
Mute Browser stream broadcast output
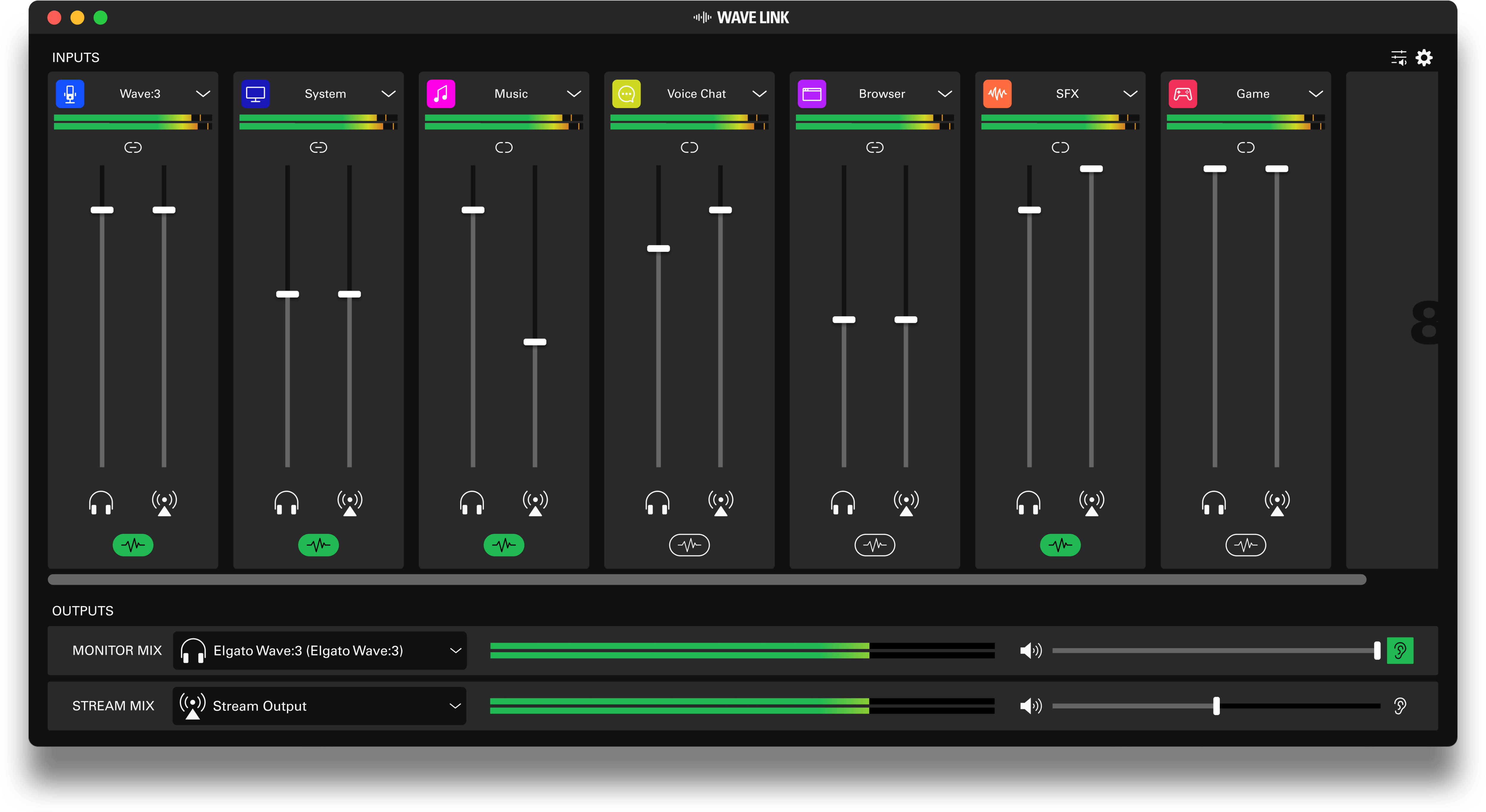906,503
